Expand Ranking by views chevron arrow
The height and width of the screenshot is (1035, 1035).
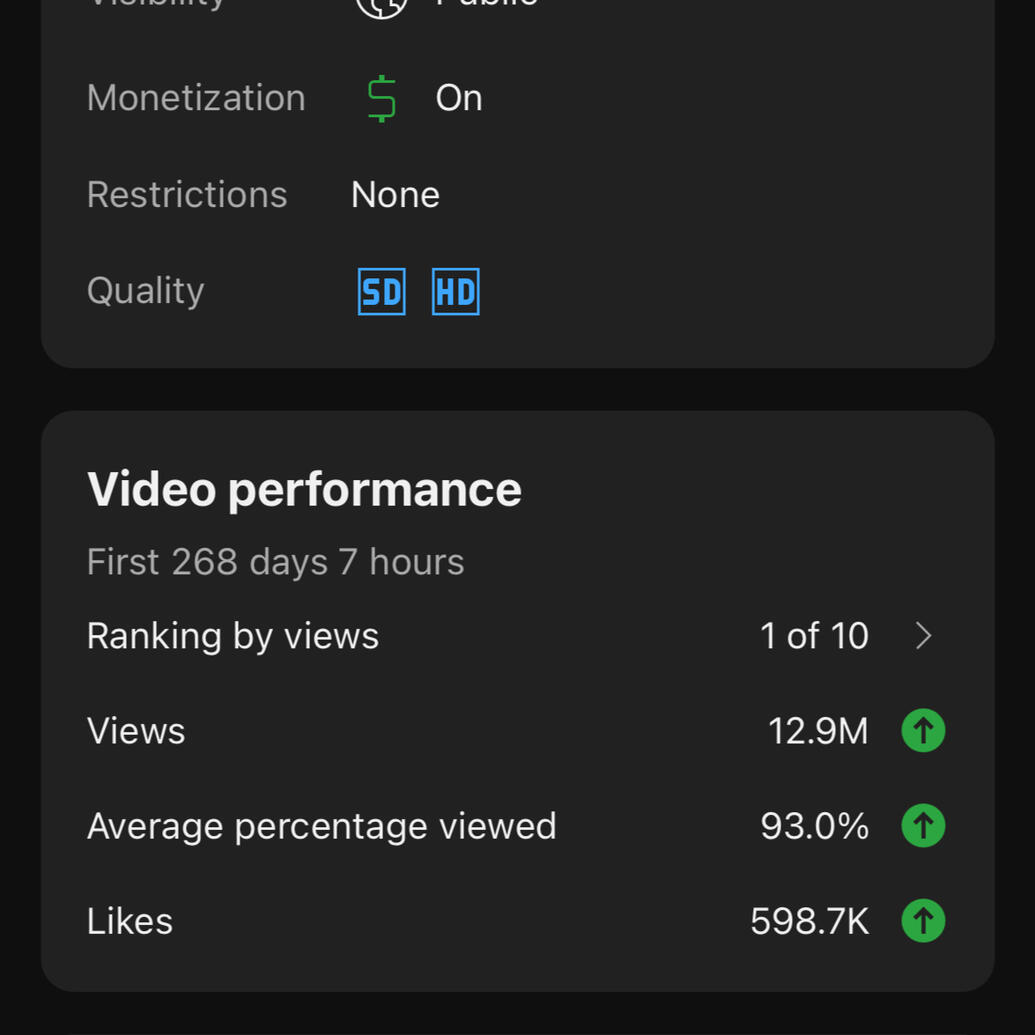923,636
